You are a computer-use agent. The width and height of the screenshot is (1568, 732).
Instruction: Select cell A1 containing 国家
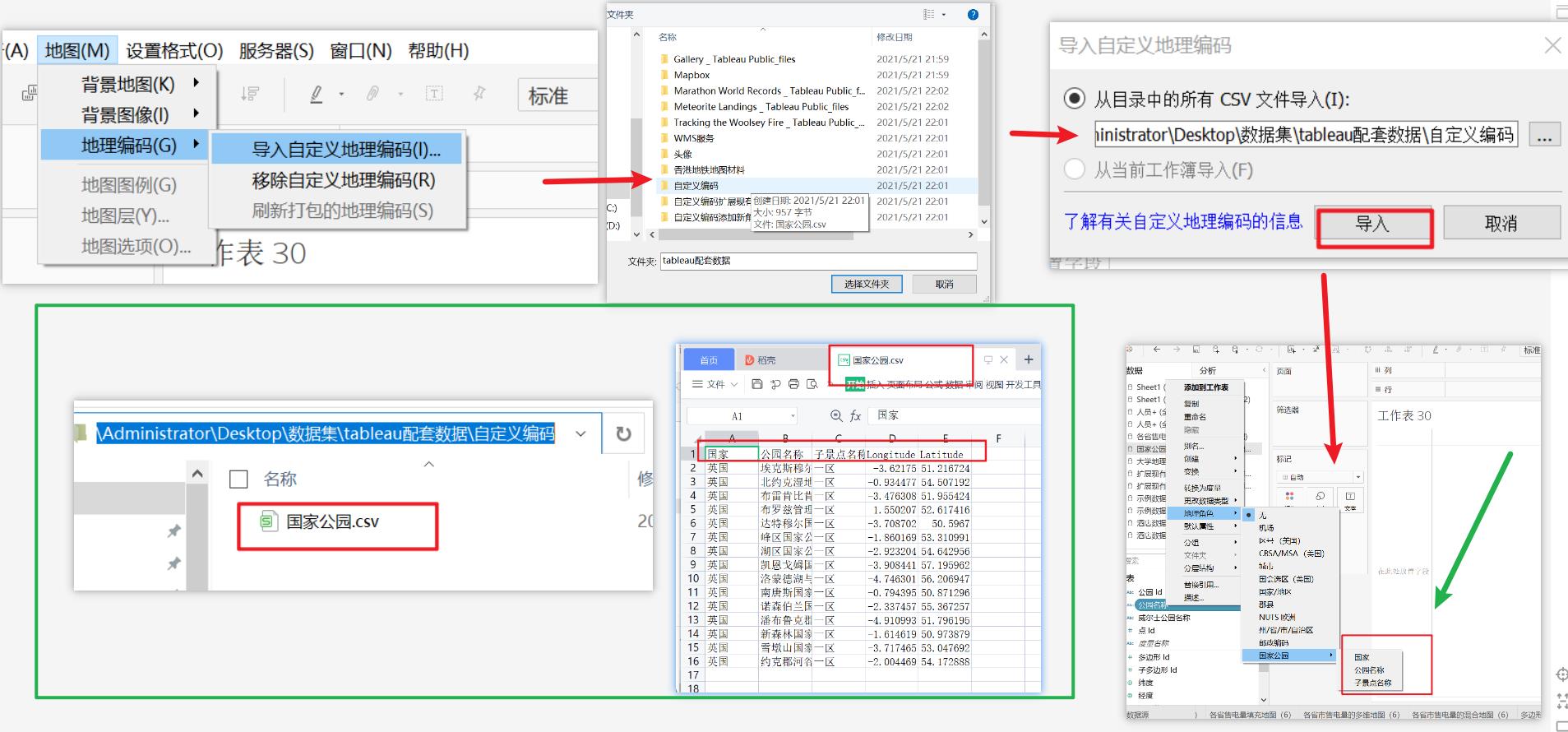[x=732, y=454]
